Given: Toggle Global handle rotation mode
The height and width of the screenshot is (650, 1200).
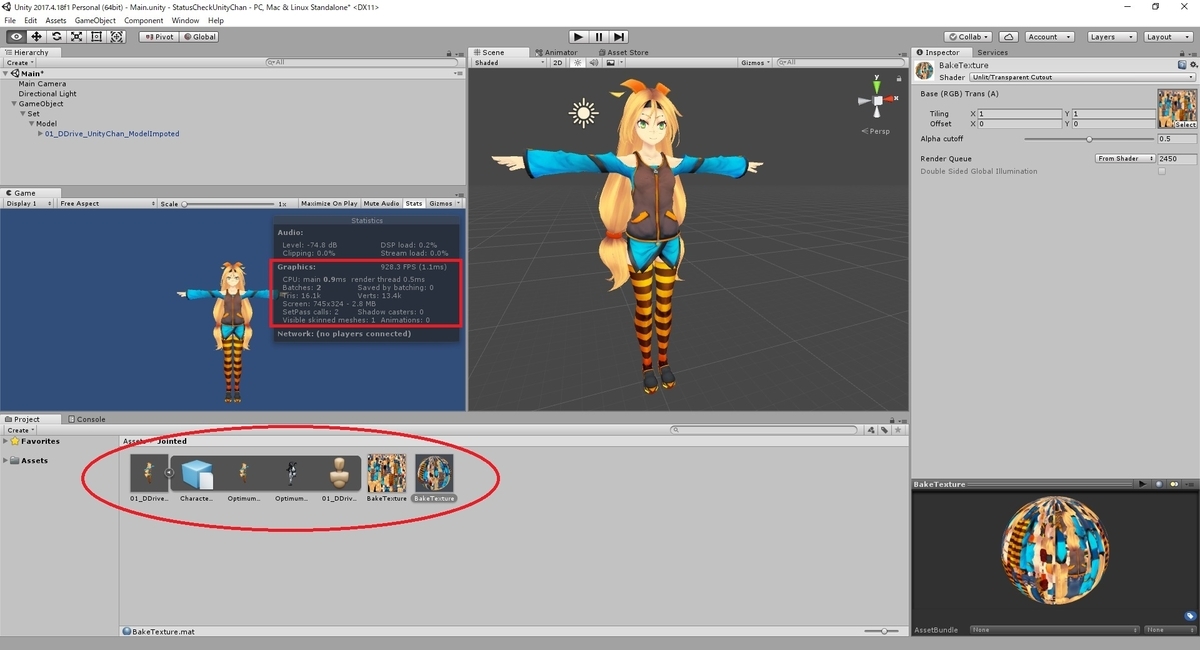Looking at the screenshot, I should [x=200, y=37].
